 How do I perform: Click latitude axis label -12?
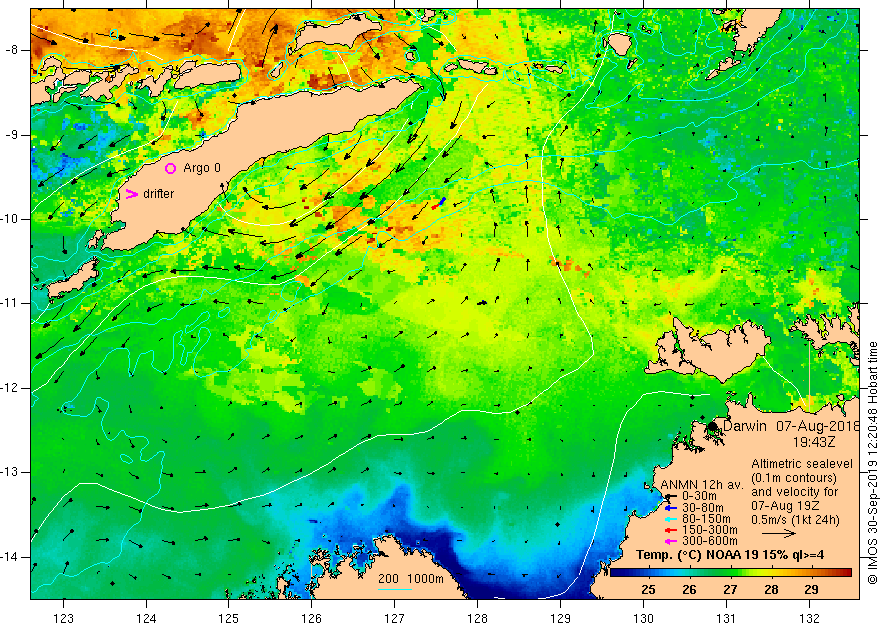[x=10, y=388]
